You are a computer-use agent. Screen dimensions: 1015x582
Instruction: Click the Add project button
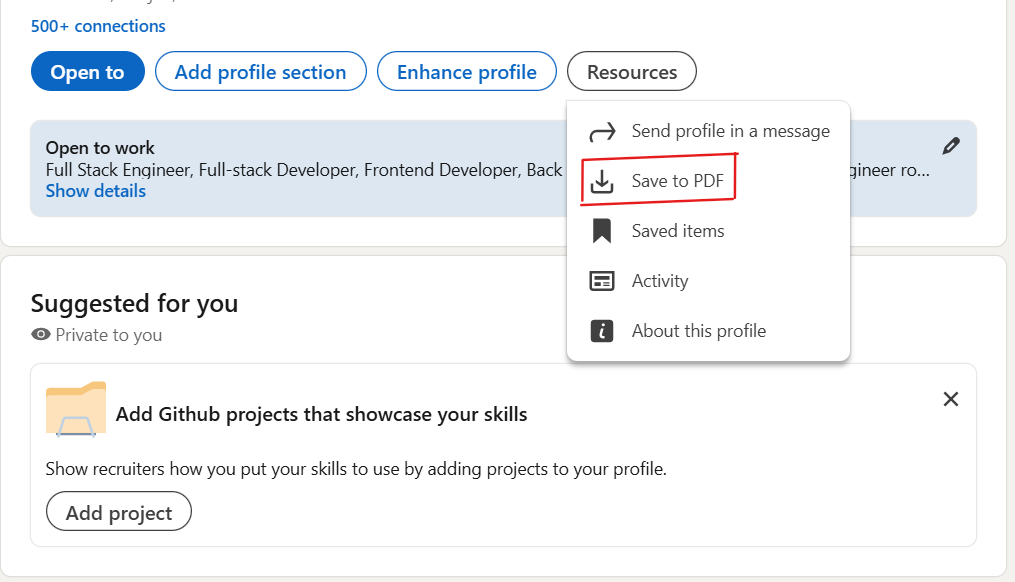[118, 511]
